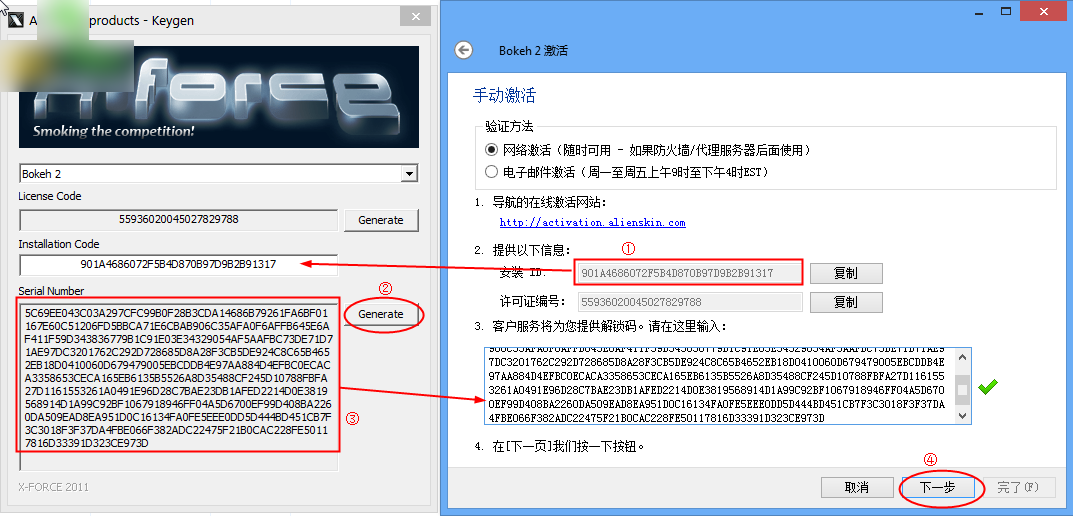Click the green checkmark beside the unlock code box
Viewport: 1073px width, 516px height.
pyautogui.click(x=987, y=387)
